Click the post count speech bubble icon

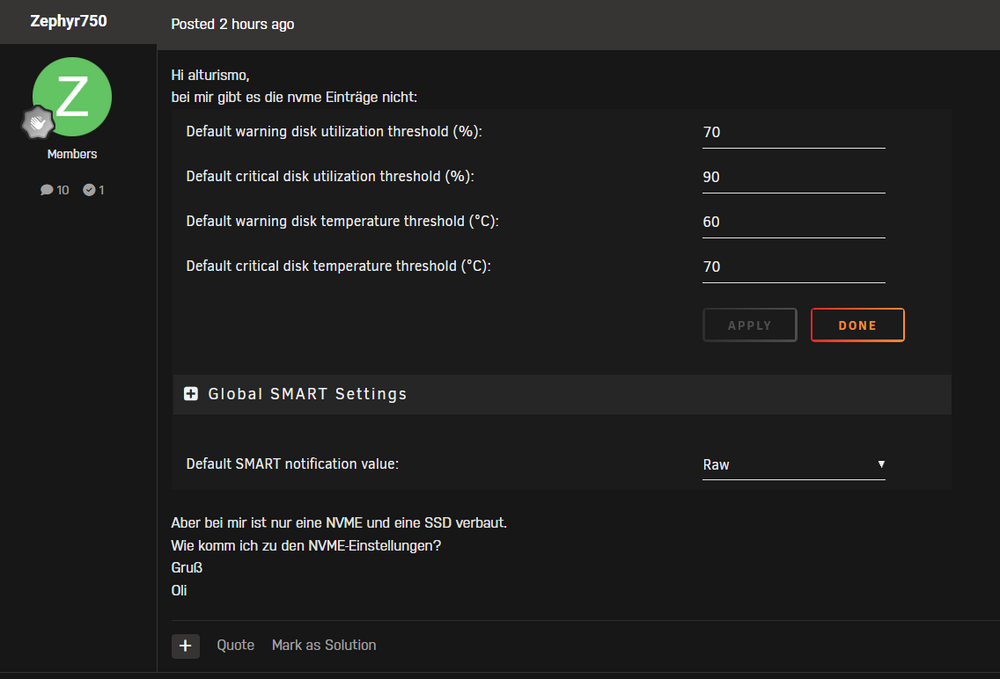[x=47, y=190]
